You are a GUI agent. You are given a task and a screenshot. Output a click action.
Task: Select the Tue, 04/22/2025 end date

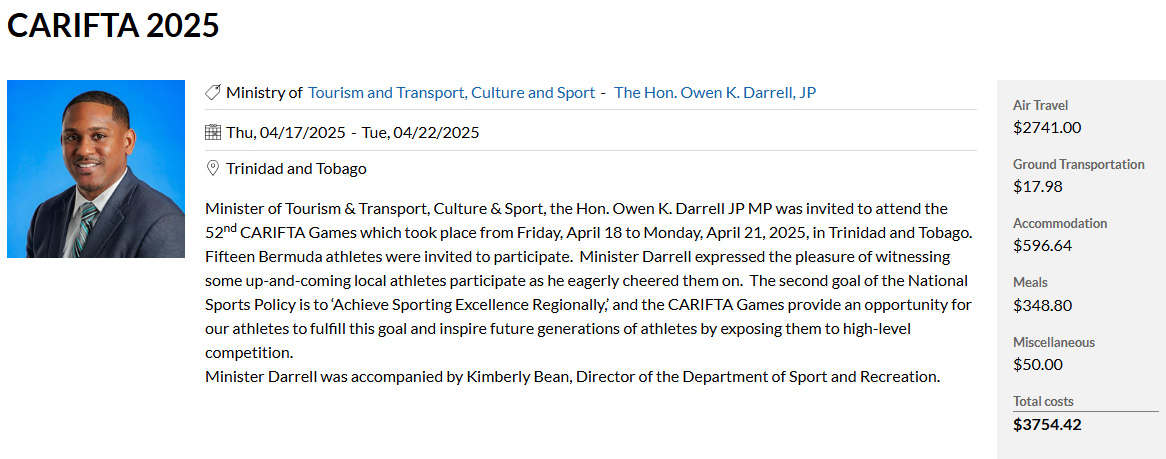tap(420, 133)
